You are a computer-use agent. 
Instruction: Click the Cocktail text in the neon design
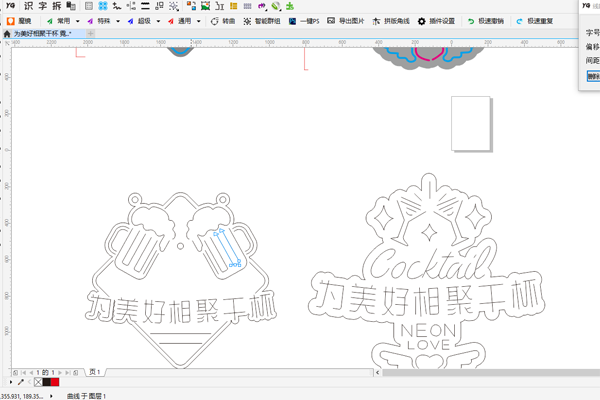pos(430,262)
